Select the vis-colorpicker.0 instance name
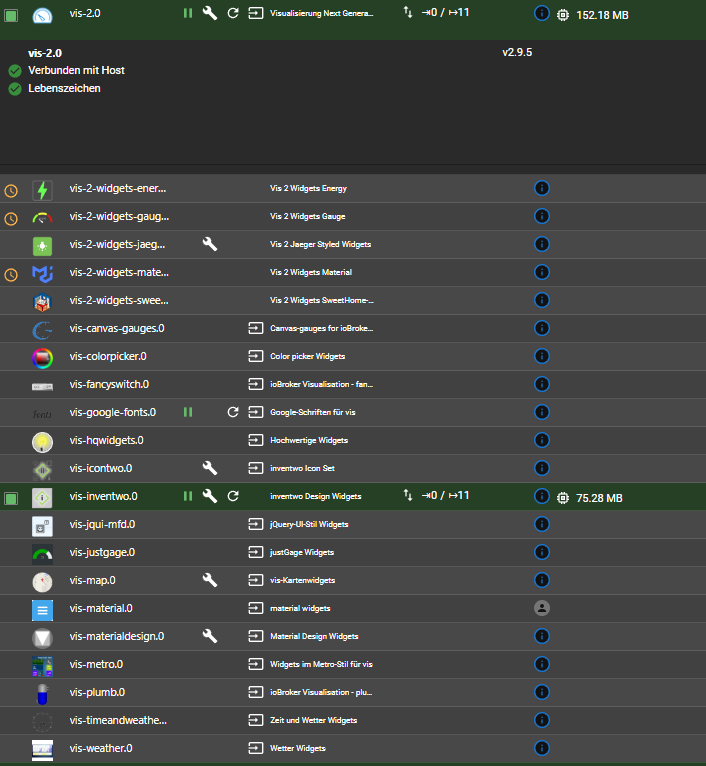 [108, 356]
